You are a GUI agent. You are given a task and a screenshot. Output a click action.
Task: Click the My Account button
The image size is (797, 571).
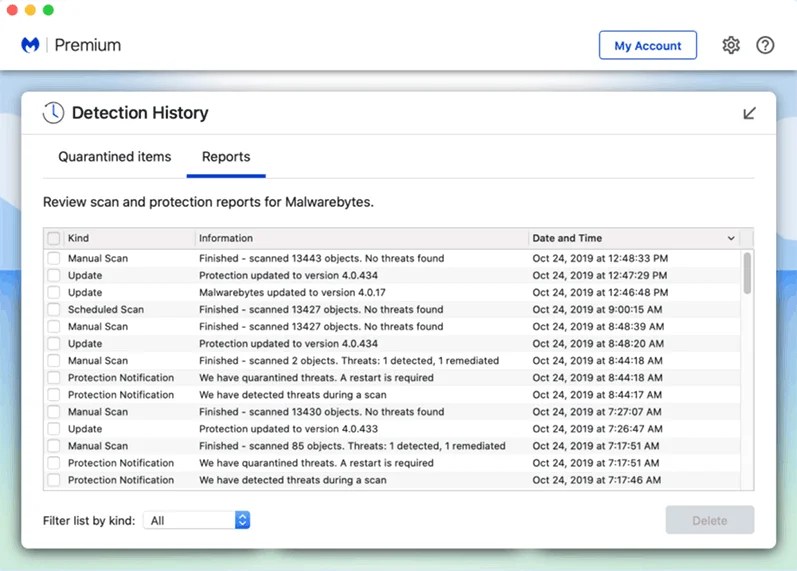tap(647, 45)
